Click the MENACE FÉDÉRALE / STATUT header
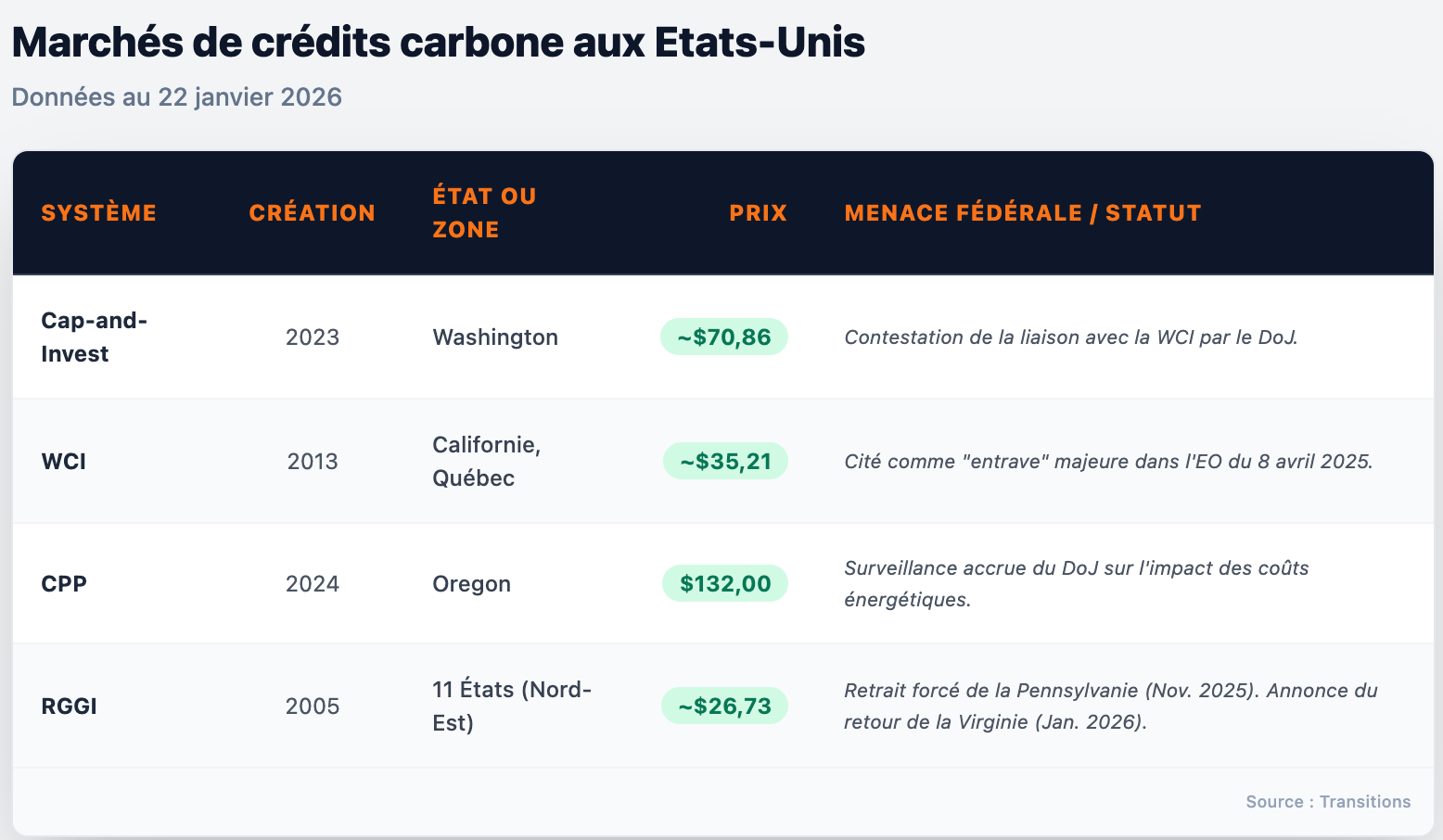The width and height of the screenshot is (1443, 840). coord(1022,212)
